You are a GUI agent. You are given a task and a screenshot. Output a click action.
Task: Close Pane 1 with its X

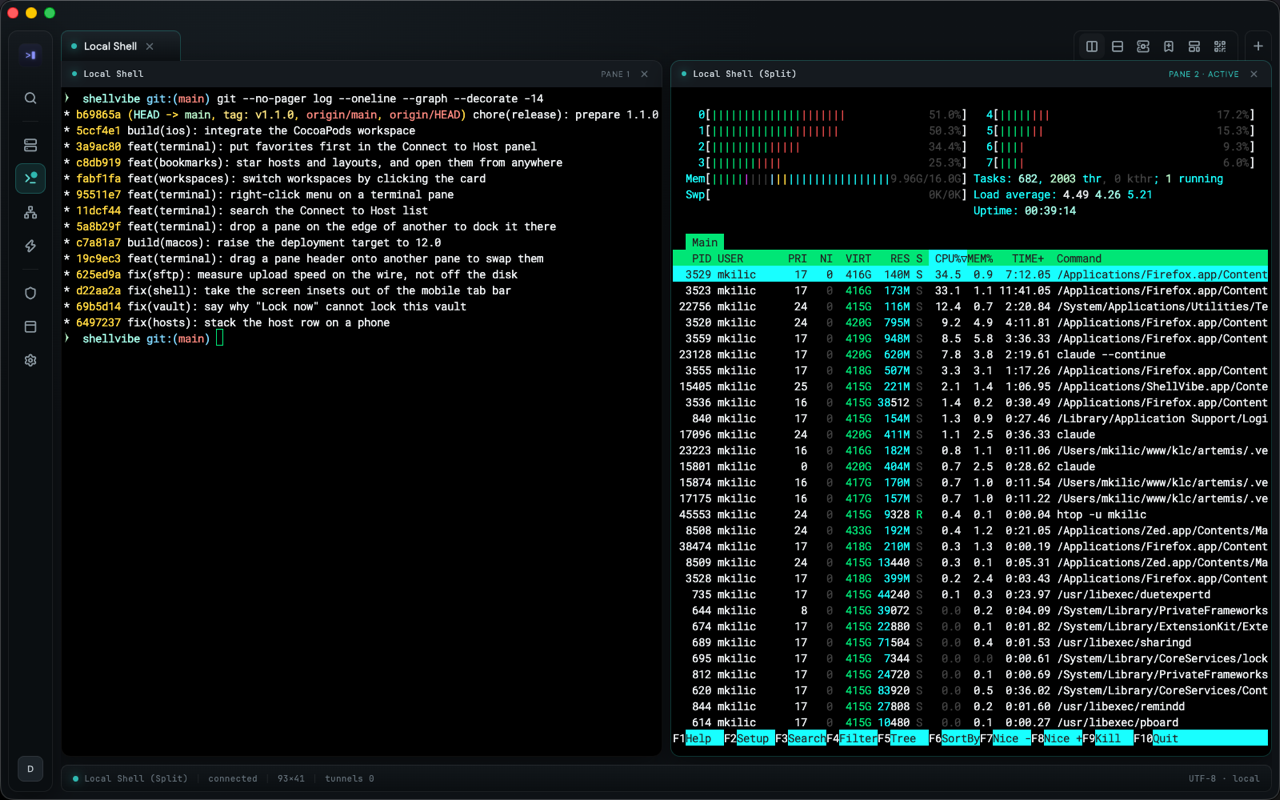click(644, 74)
